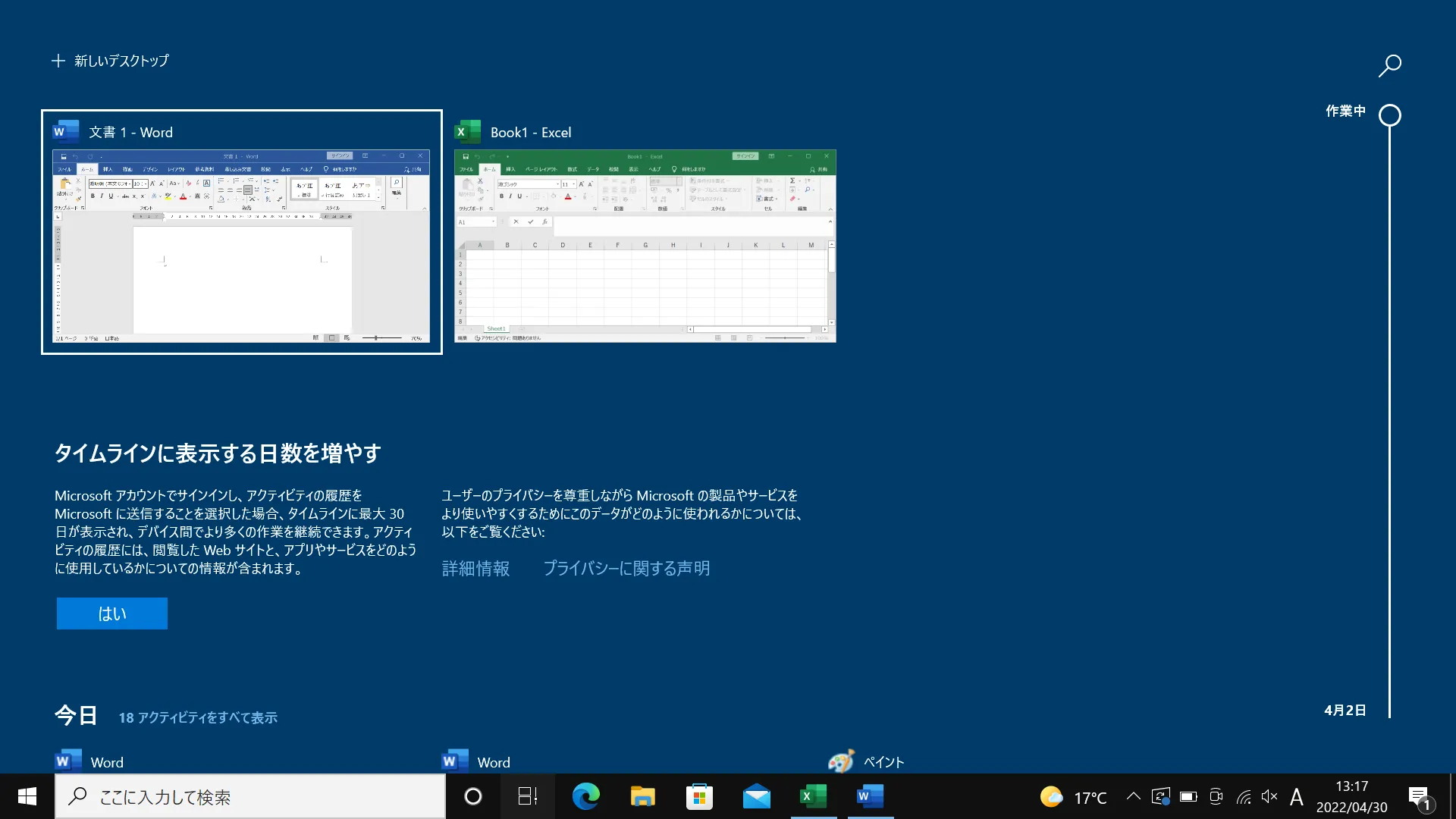Click the plus icon for a new desktop
The image size is (1456, 819).
(x=58, y=61)
